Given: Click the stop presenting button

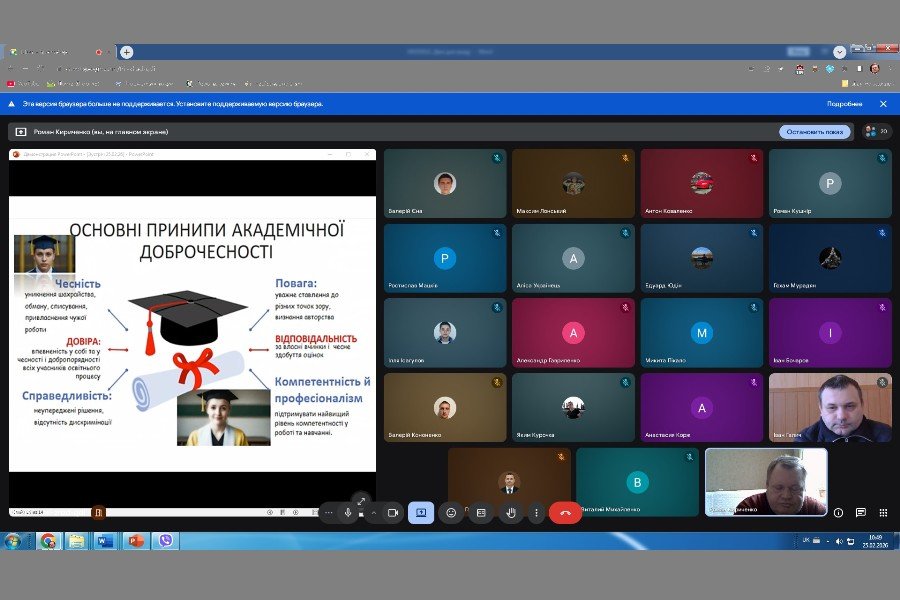Looking at the screenshot, I should click(815, 132).
